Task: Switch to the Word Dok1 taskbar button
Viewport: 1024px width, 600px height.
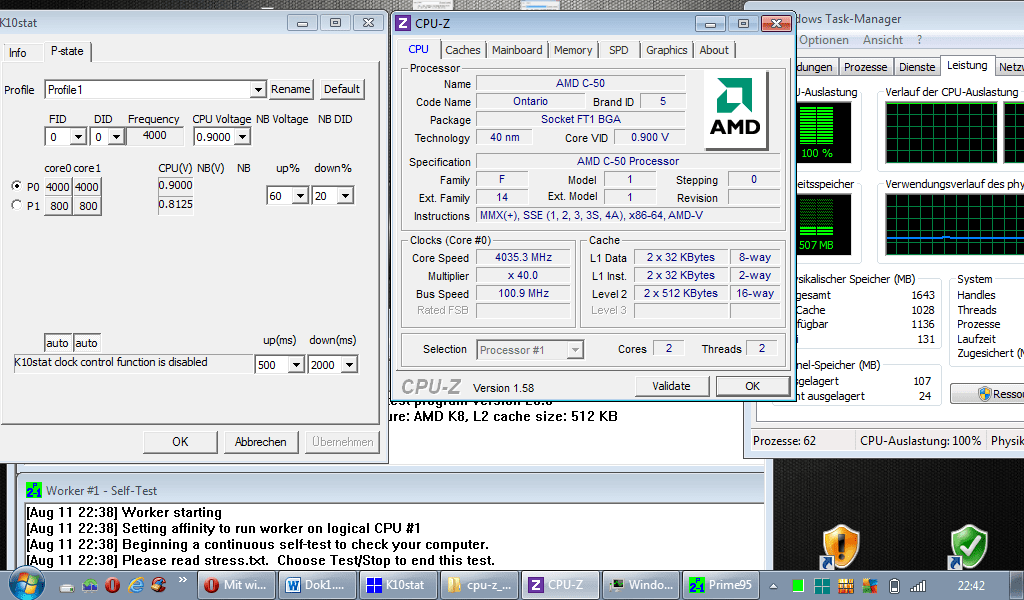Action: 317,585
